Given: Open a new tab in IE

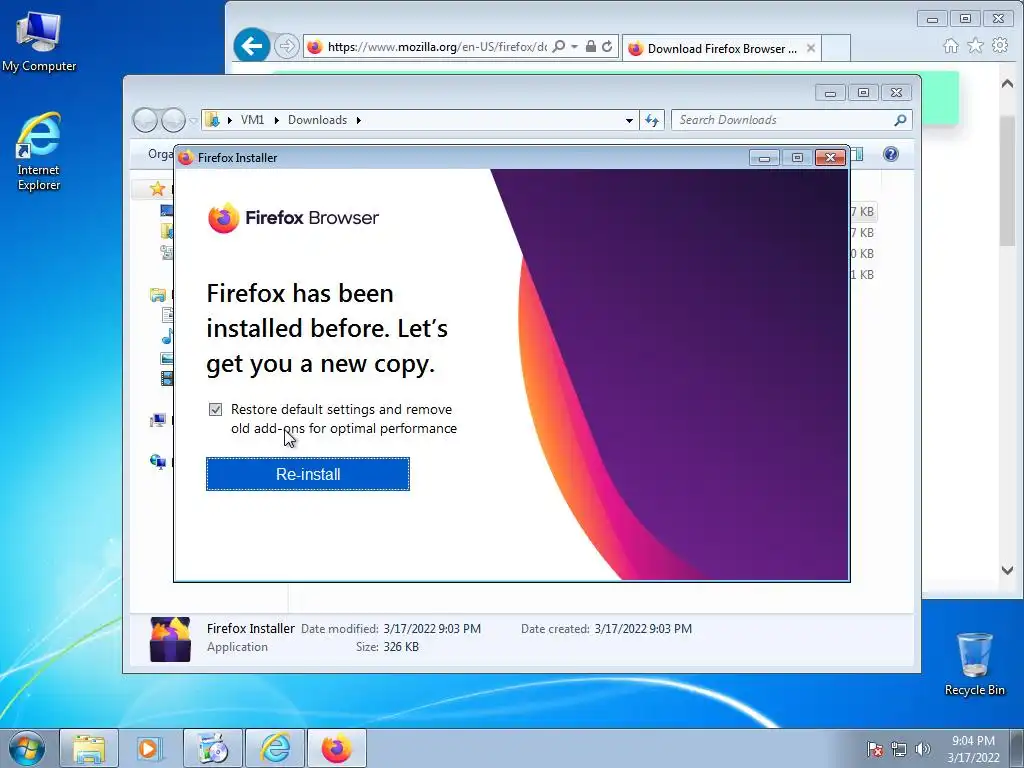Looking at the screenshot, I should pos(836,48).
